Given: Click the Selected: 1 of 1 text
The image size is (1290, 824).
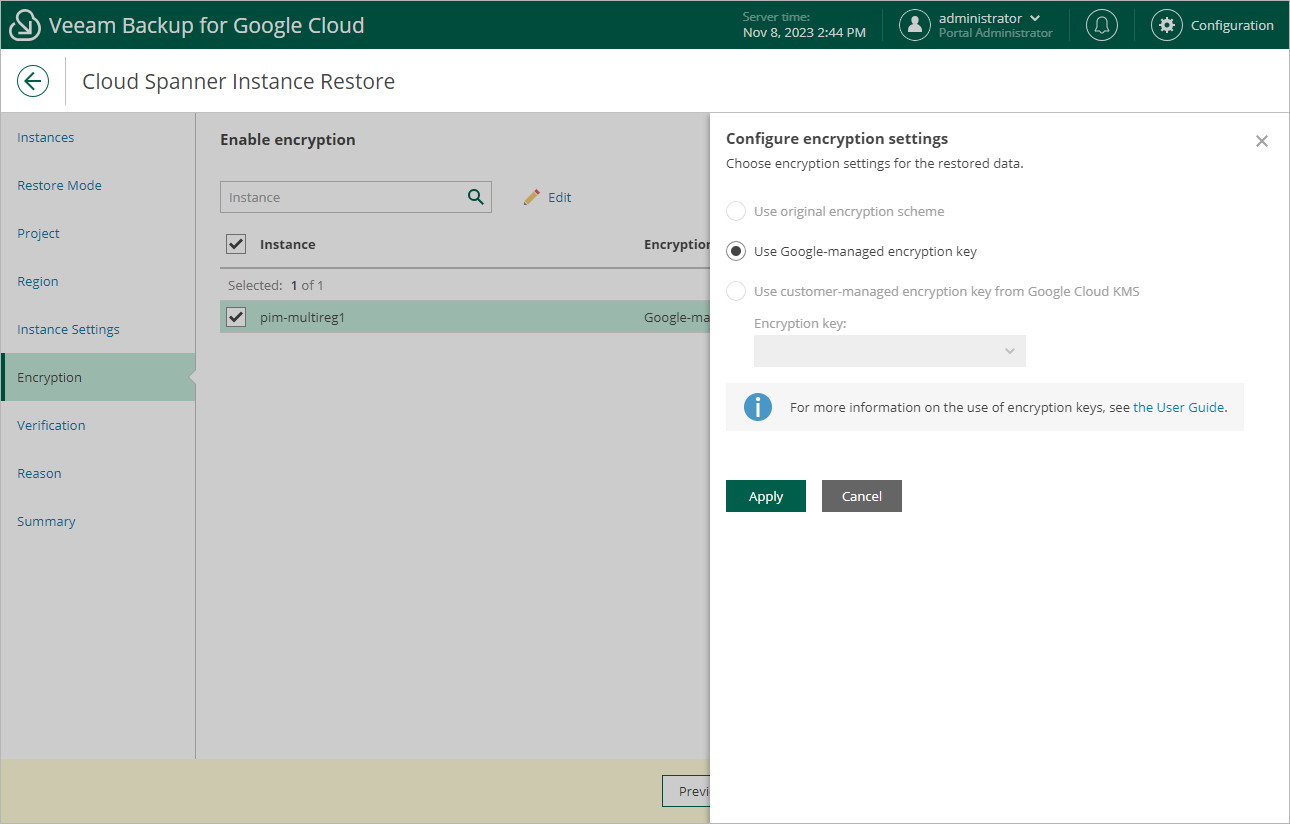Looking at the screenshot, I should tap(276, 285).
